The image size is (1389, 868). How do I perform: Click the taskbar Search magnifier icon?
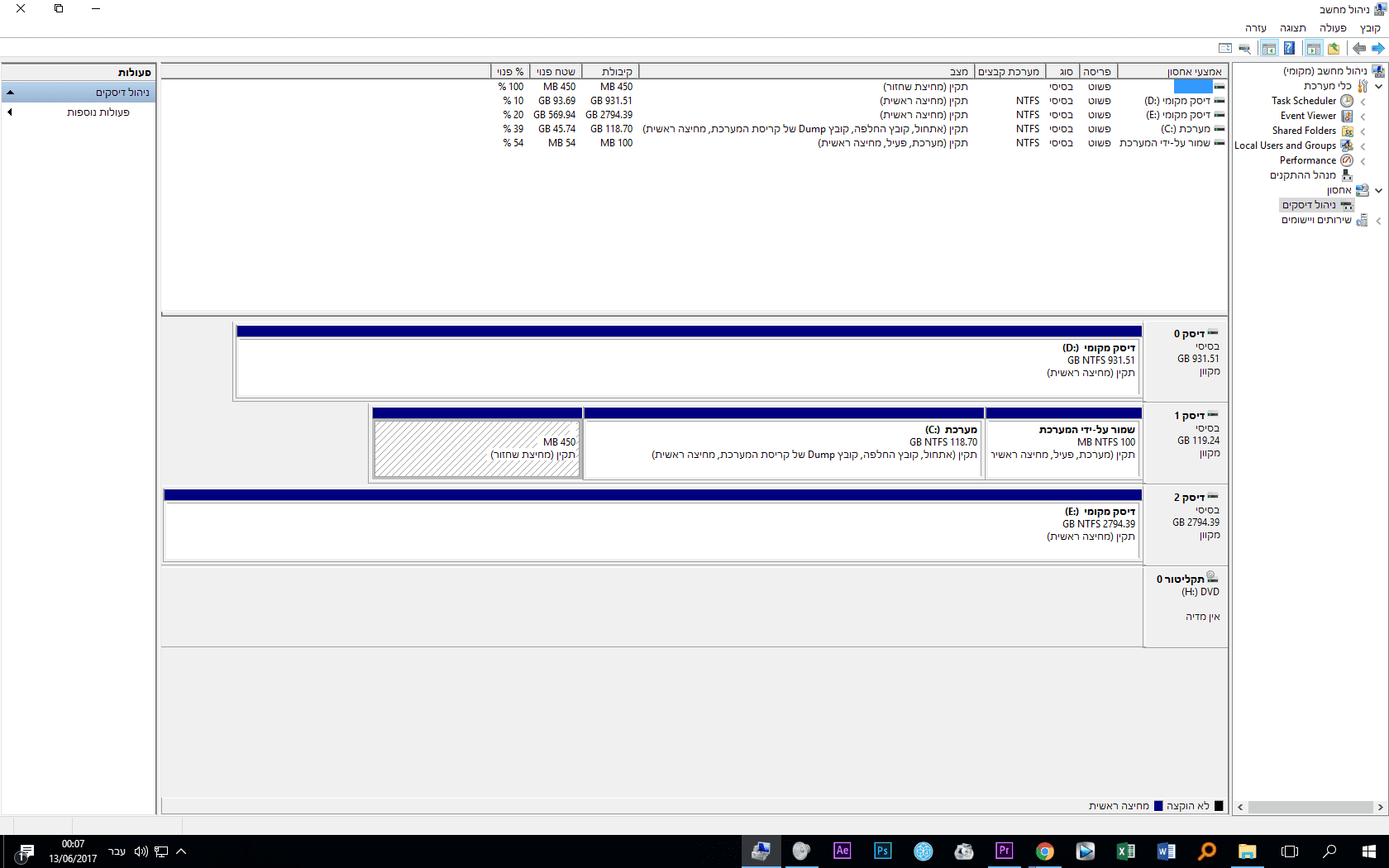pos(1329,851)
